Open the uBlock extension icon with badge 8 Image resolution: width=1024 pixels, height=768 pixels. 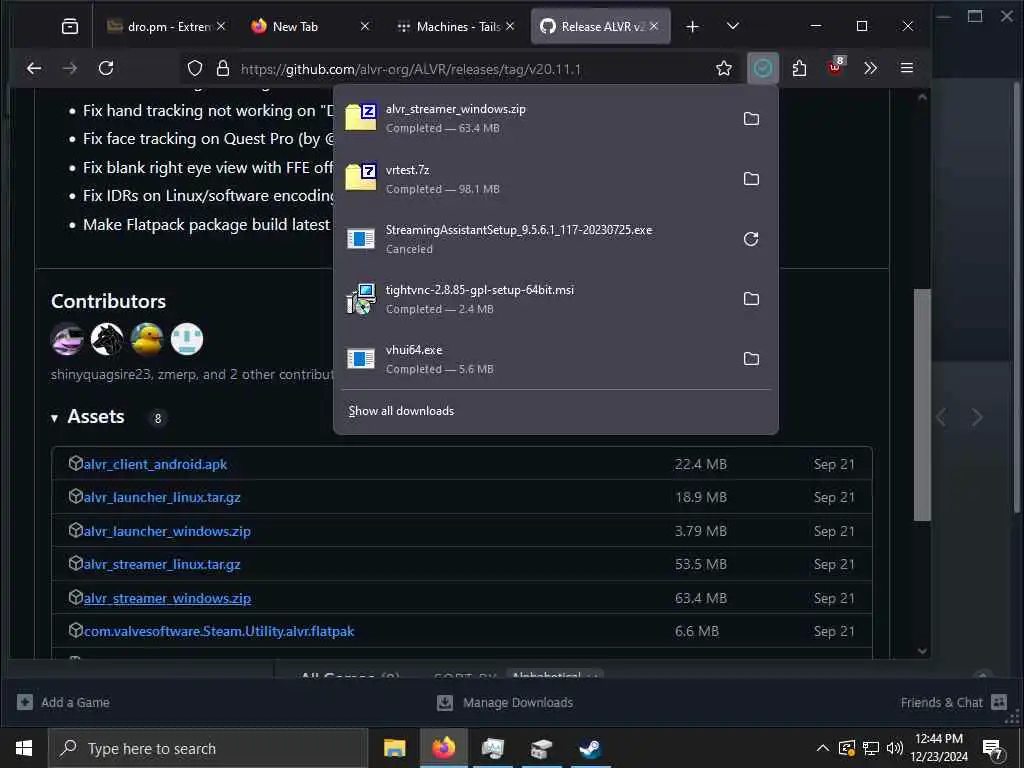click(835, 67)
